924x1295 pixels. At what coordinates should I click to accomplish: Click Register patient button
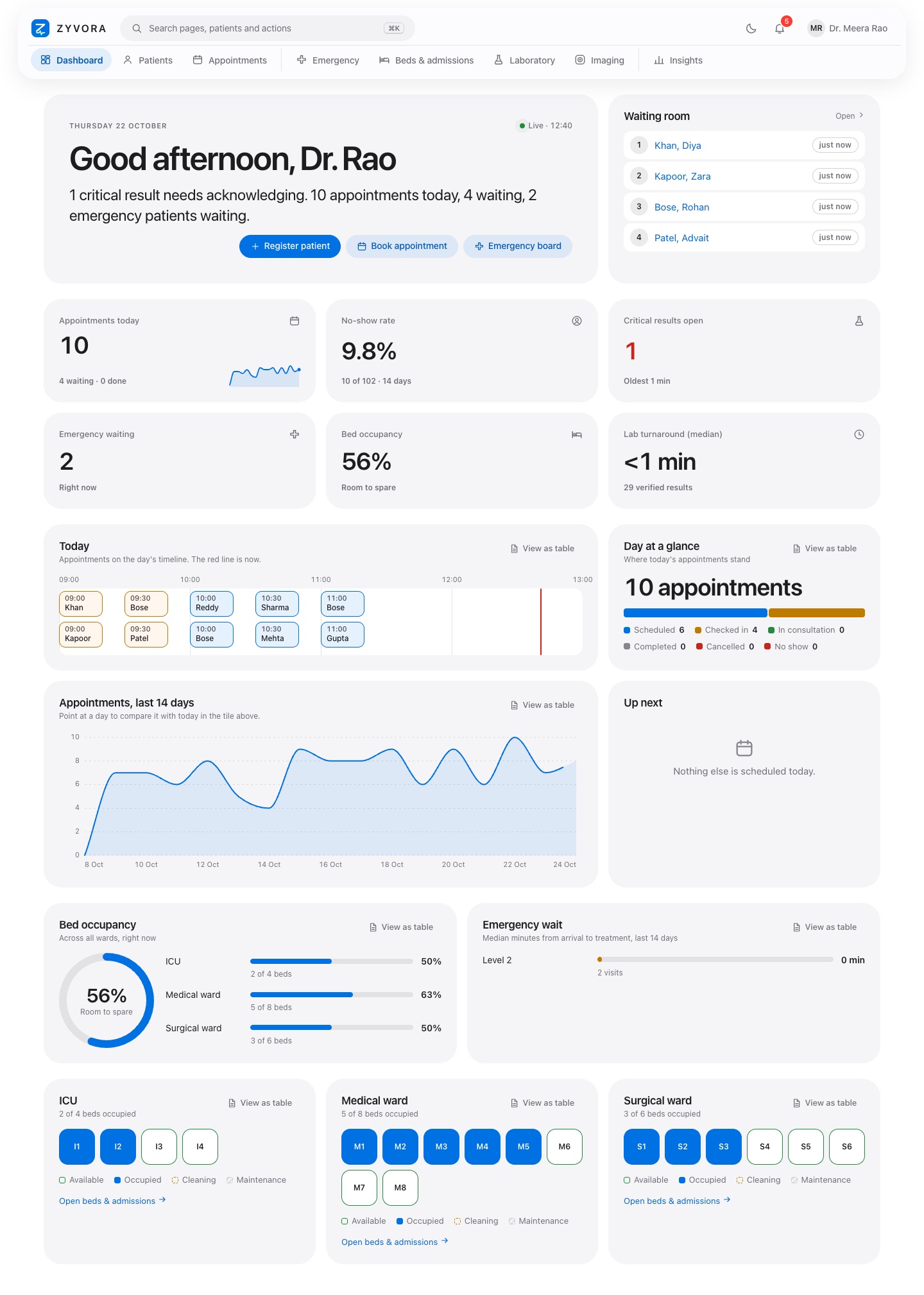point(290,246)
